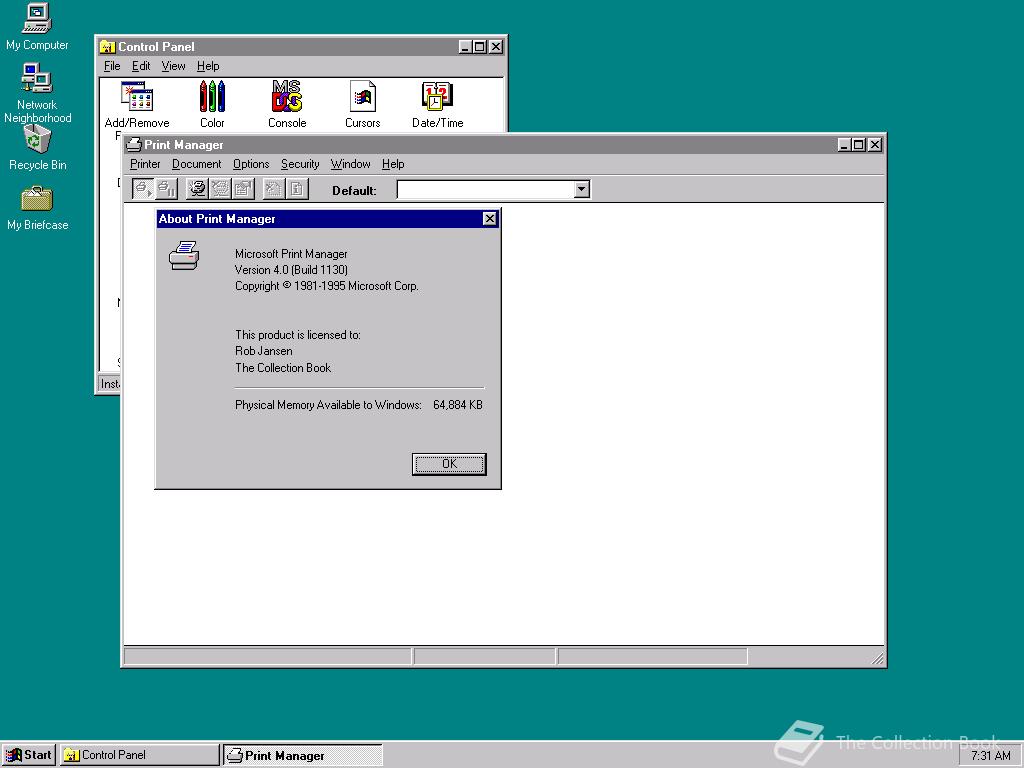1024x768 pixels.
Task: Click the 'Microsoft Print Manager' text line
Action: pyautogui.click(x=291, y=253)
